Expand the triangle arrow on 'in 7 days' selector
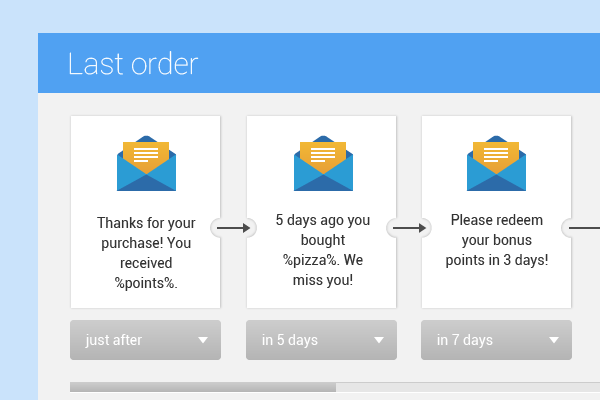Viewport: 600px width, 400px height. (x=554, y=340)
